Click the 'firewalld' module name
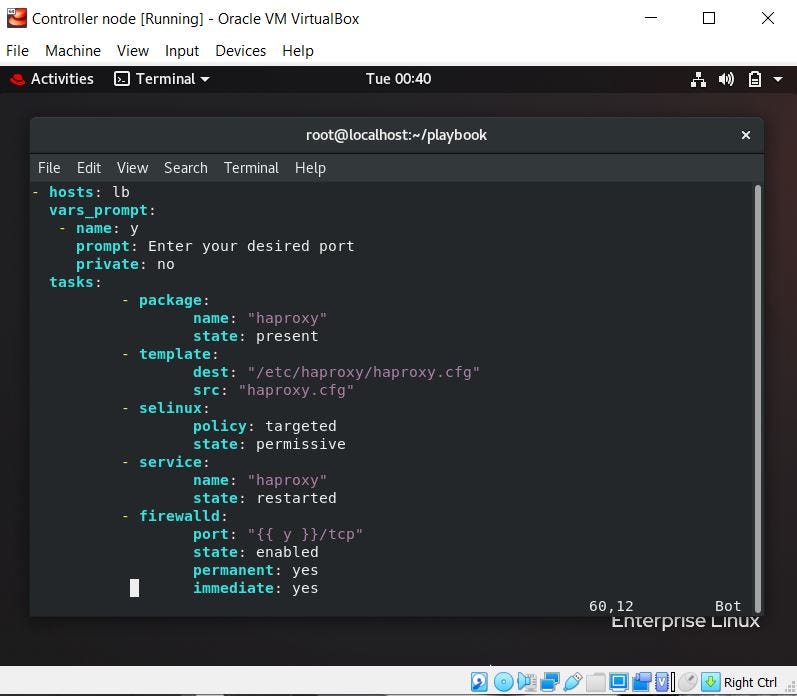The width and height of the screenshot is (797, 696). point(179,517)
